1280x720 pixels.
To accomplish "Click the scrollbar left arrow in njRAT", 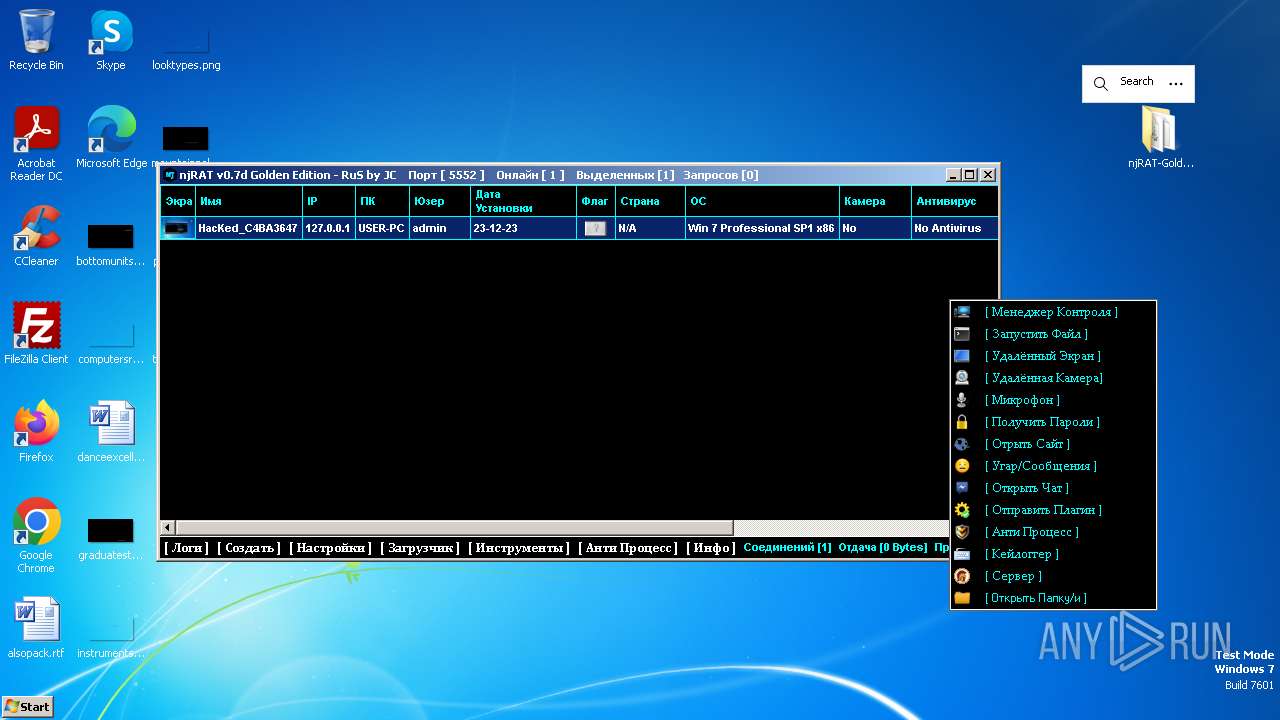I will coord(168,527).
